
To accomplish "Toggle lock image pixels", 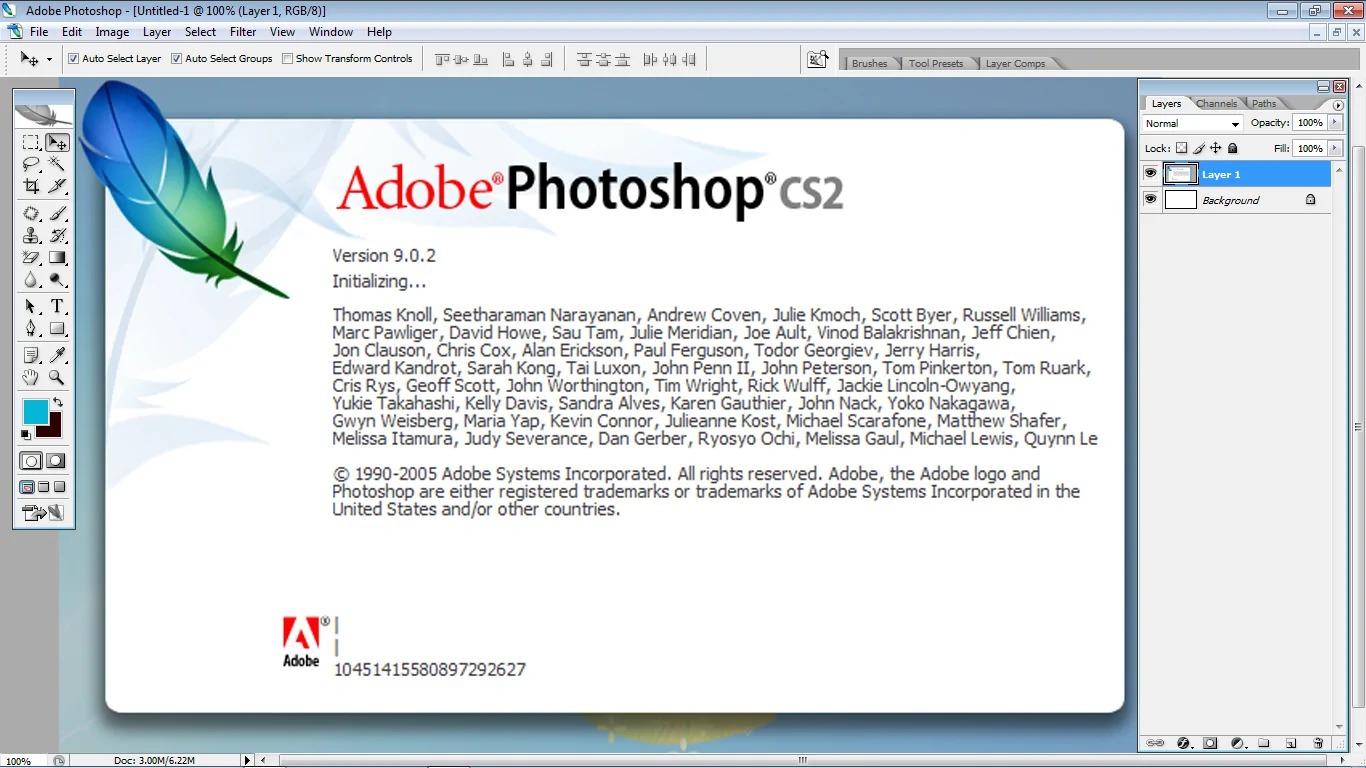I will (1199, 148).
